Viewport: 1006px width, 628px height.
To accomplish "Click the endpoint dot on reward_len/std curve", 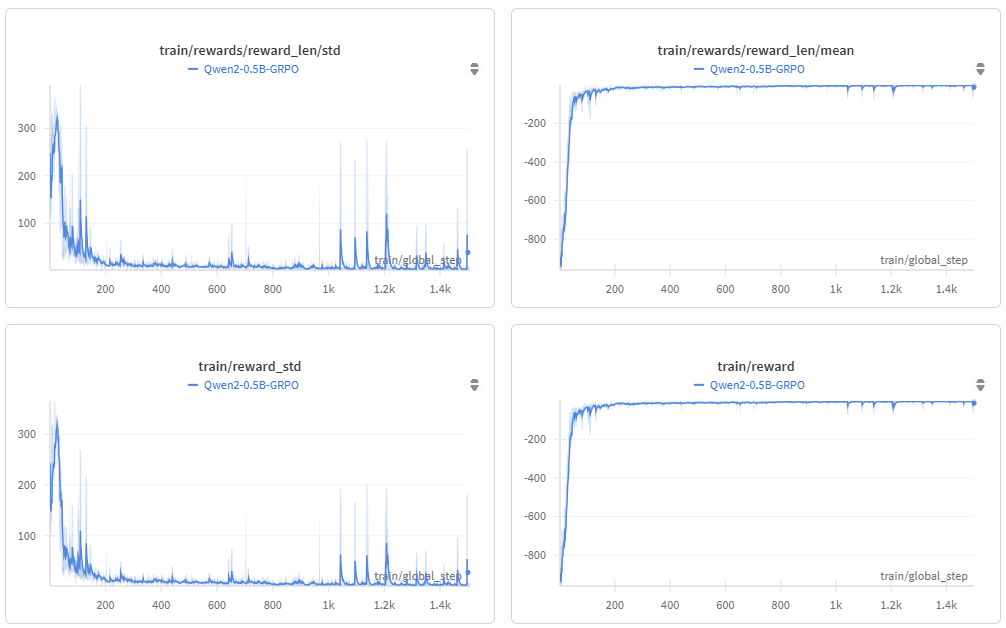I will coord(468,252).
